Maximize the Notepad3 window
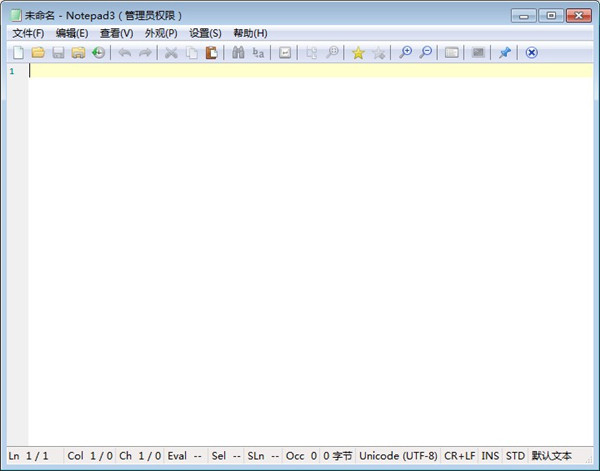The width and height of the screenshot is (600, 471). [551, 16]
